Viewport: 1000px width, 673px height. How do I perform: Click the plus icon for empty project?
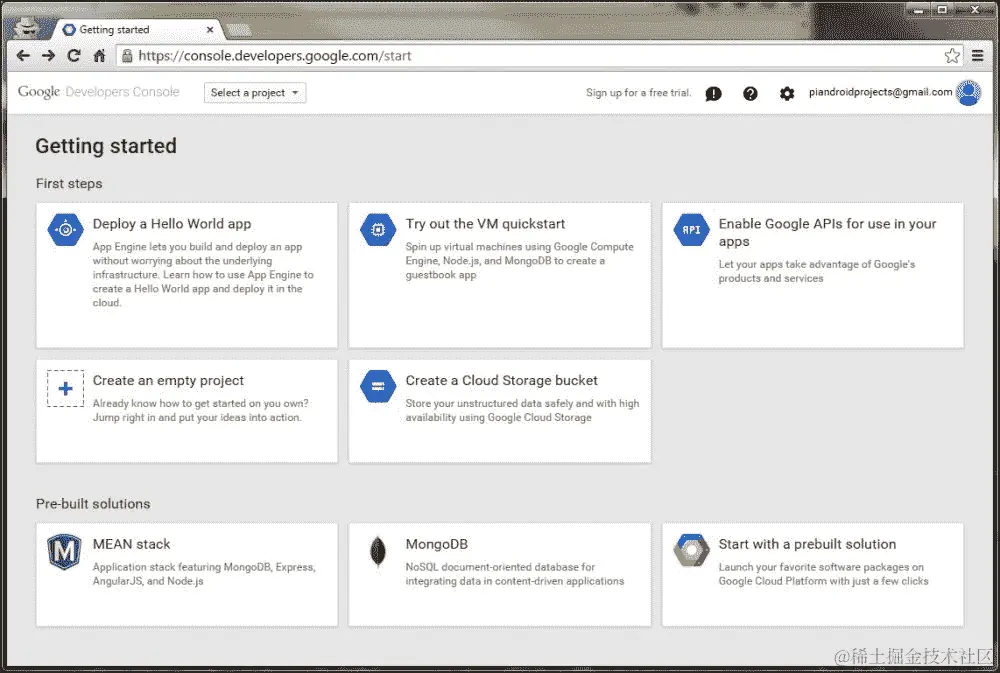click(65, 388)
